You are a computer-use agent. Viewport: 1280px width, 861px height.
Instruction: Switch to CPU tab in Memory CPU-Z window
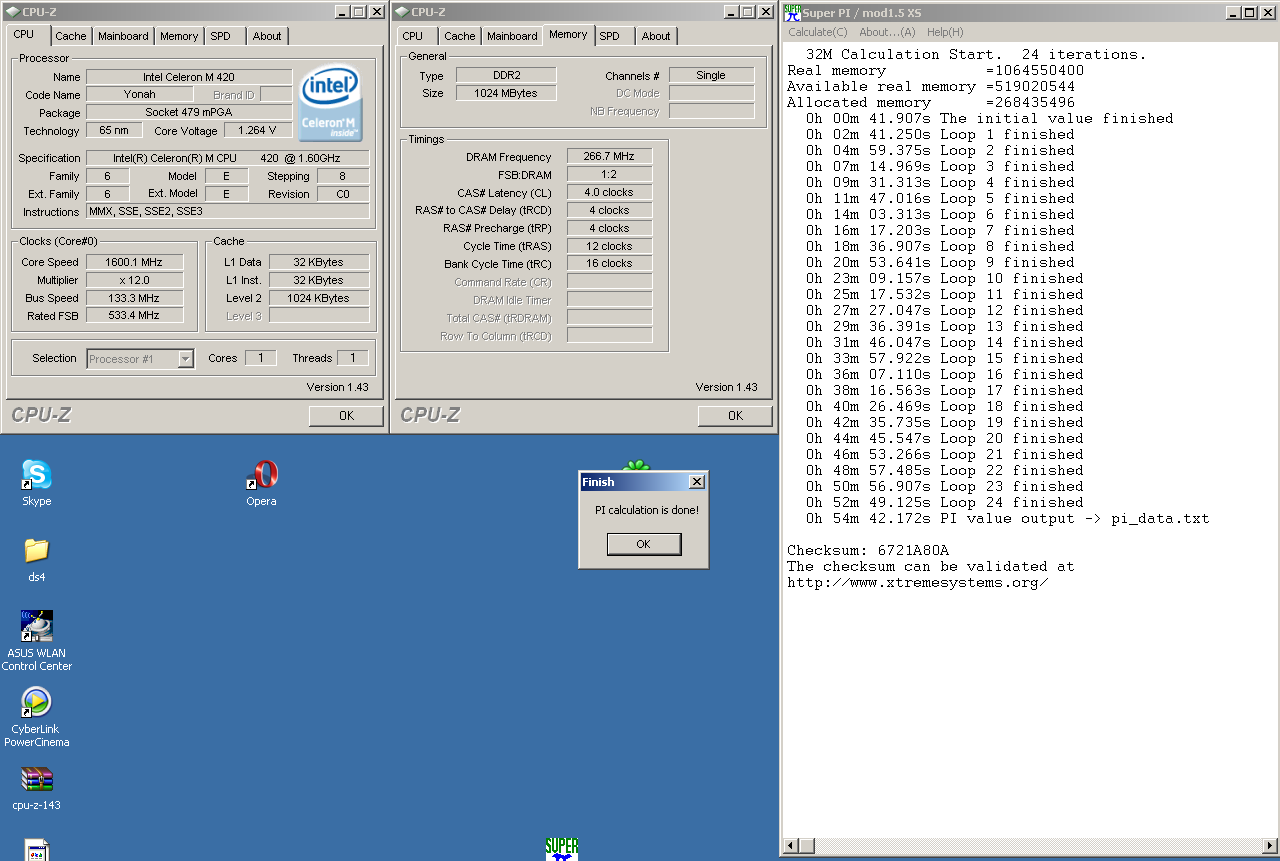pos(413,36)
